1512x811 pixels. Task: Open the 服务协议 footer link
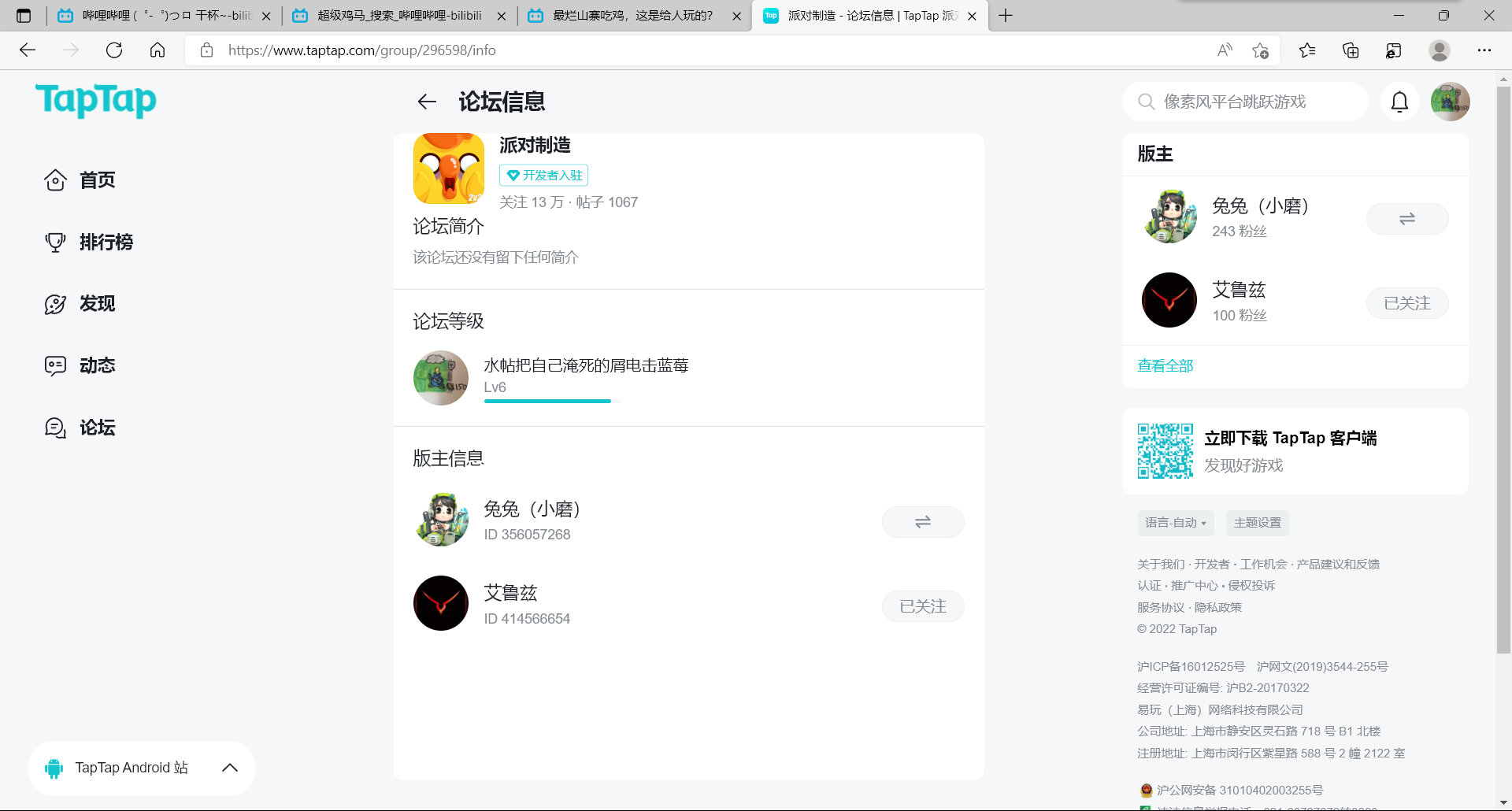(1161, 608)
